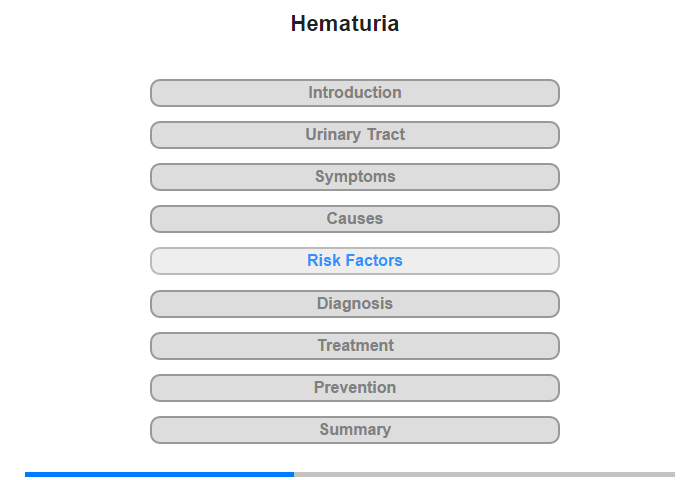Click the blue filled part of progress bar

160,474
